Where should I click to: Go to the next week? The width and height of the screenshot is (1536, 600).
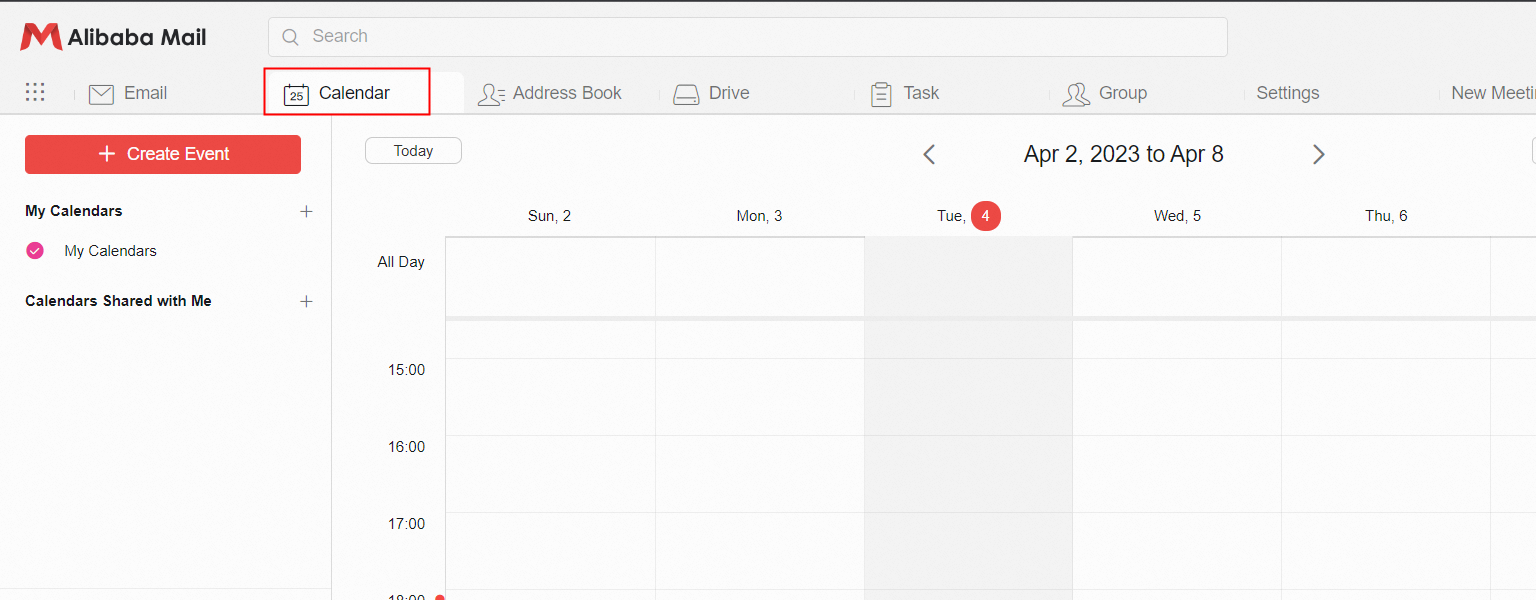(x=1318, y=154)
